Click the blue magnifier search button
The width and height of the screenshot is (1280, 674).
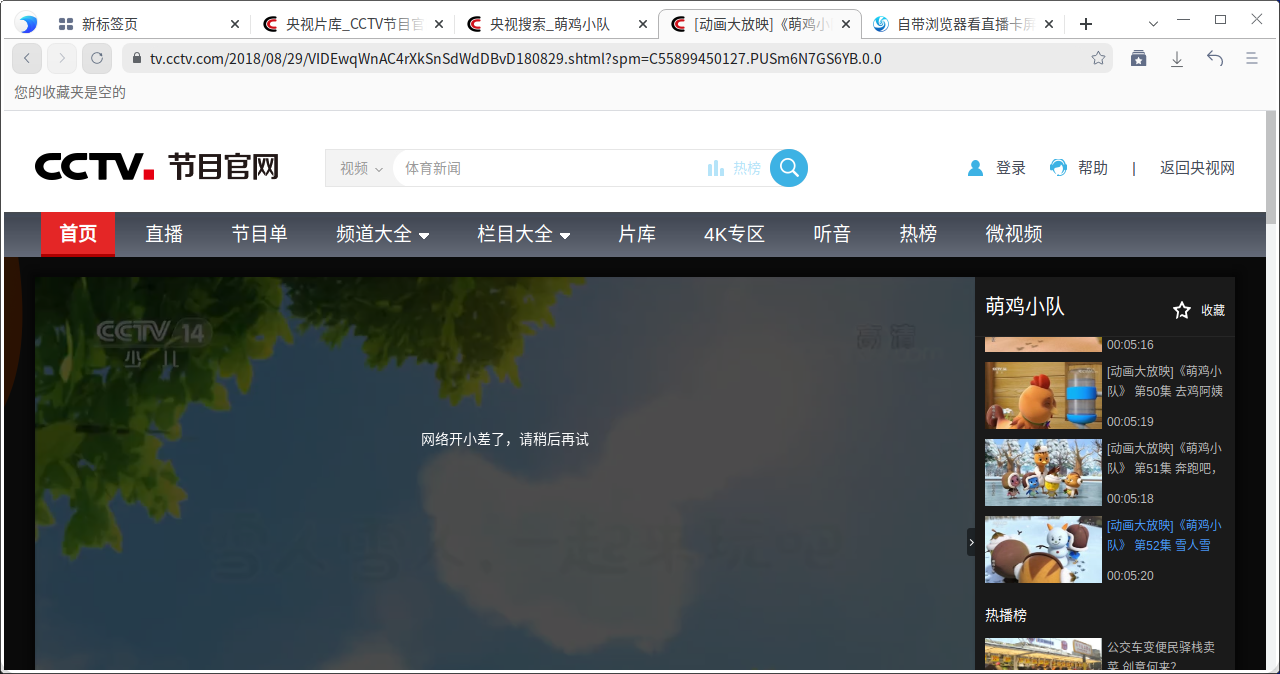(789, 168)
